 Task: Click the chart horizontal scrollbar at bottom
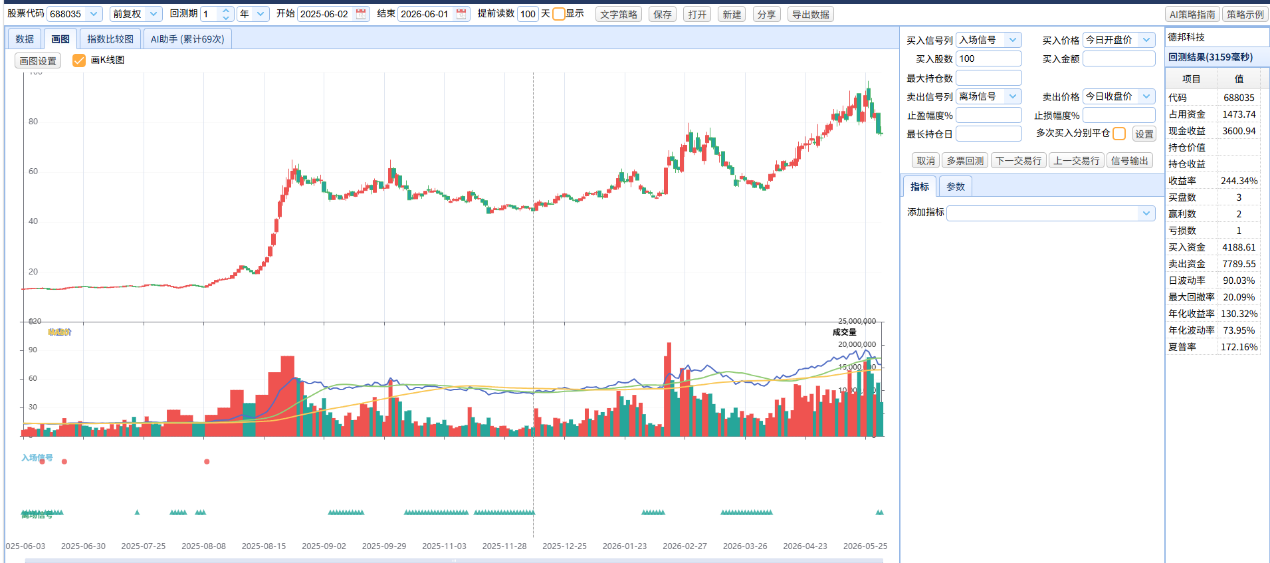point(453,559)
